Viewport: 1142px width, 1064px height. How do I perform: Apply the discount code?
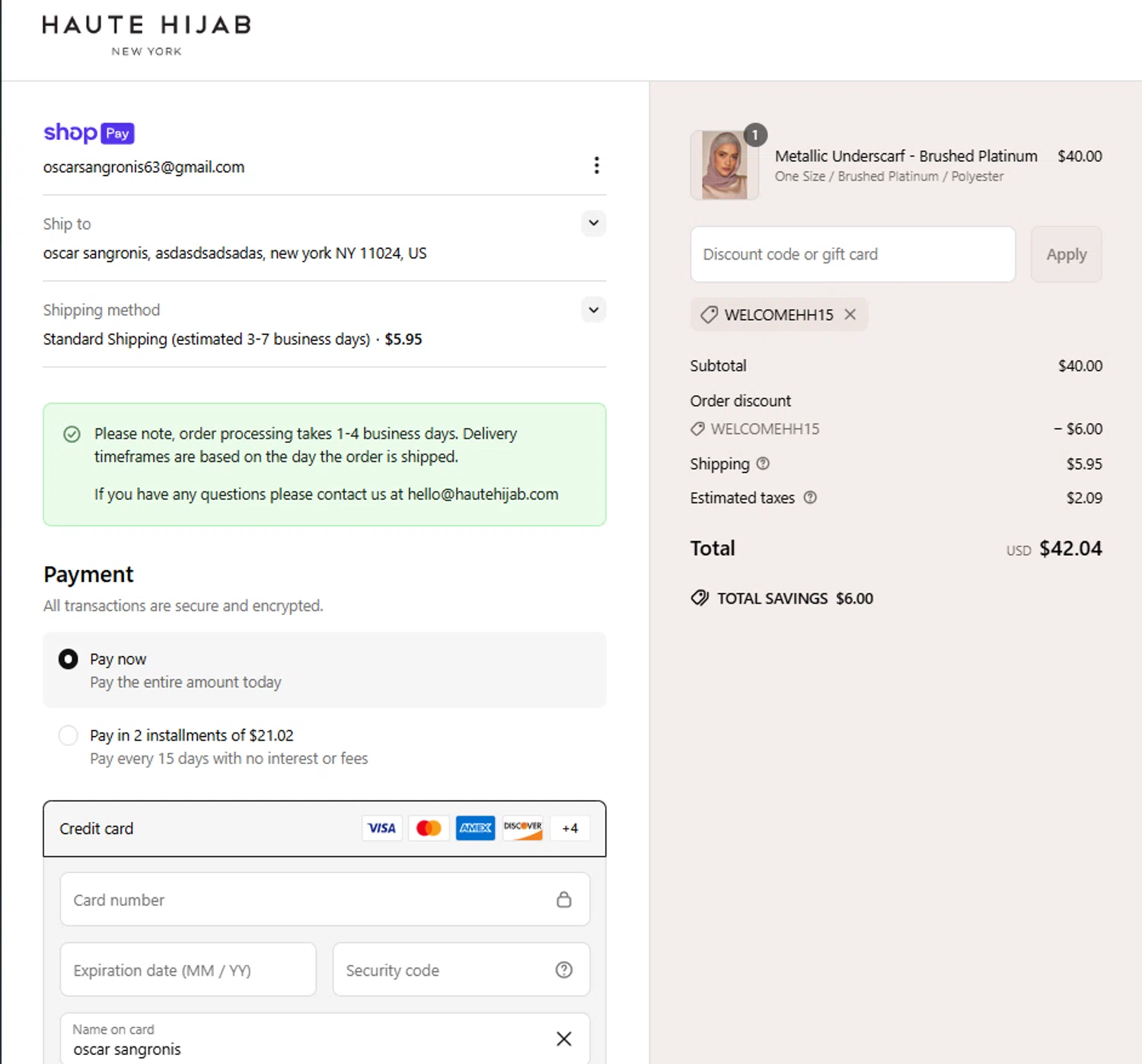[1066, 254]
